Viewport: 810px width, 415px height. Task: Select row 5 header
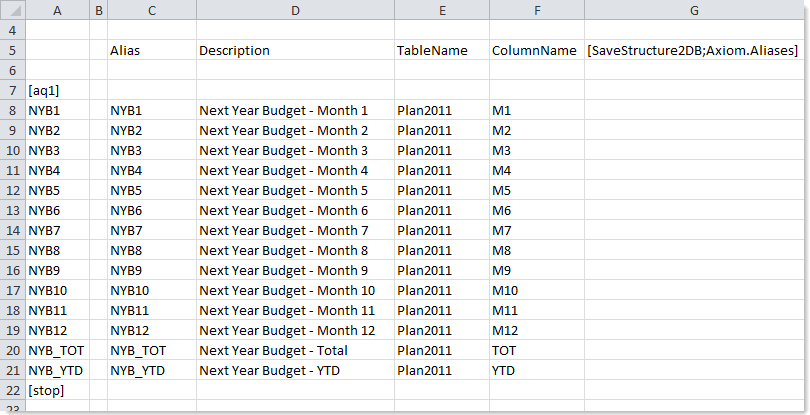12,50
